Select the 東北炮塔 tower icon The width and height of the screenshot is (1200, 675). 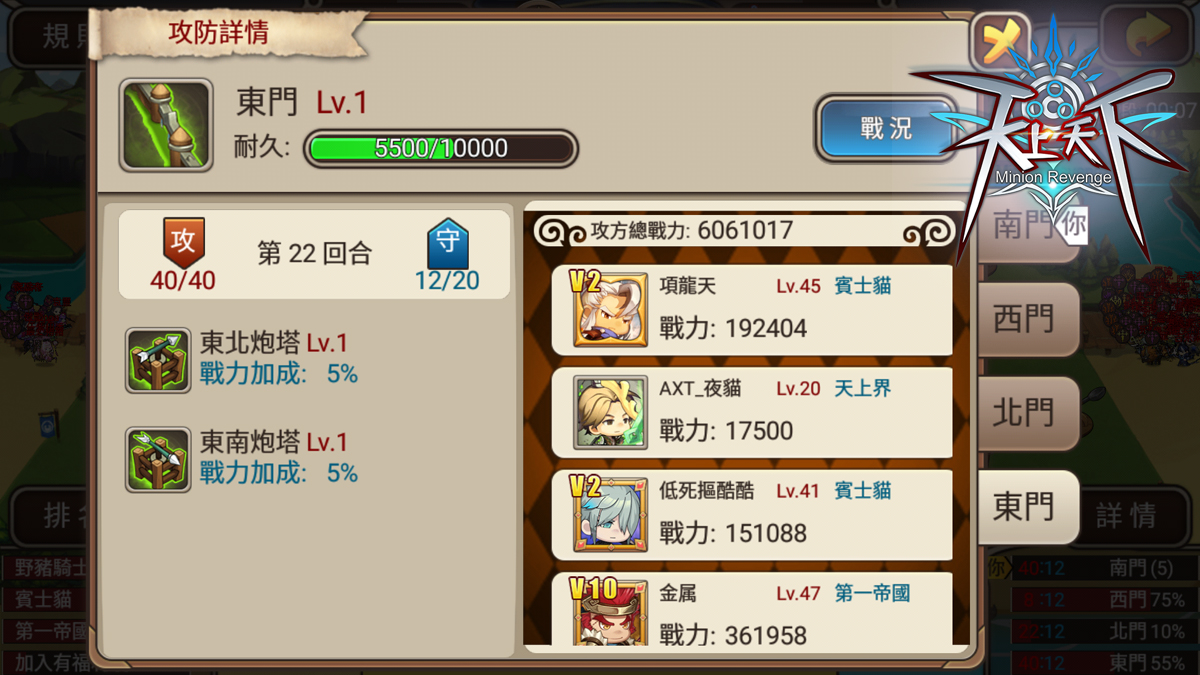[158, 360]
